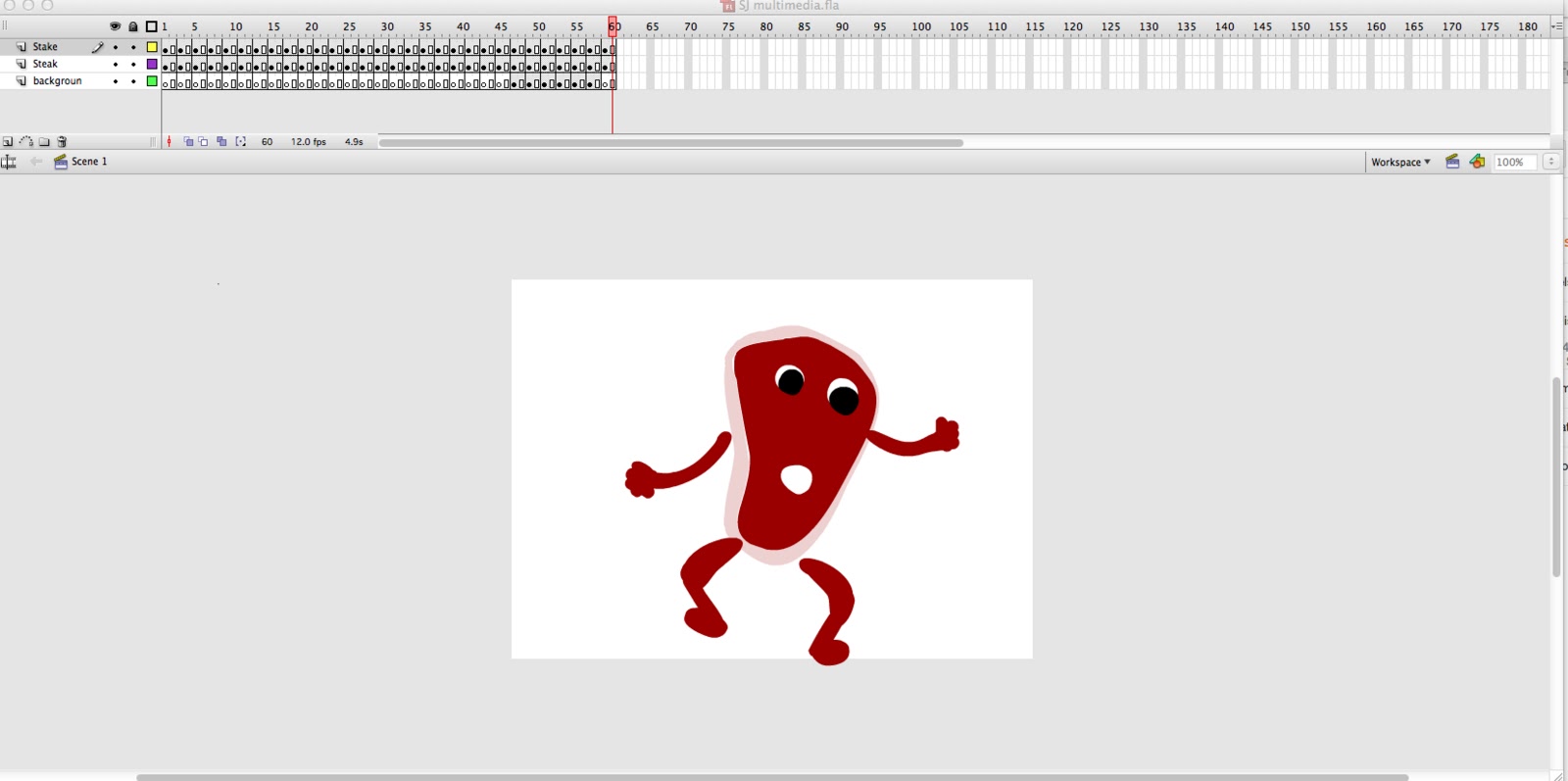
Task: Click frame number 150 on timeline ruler
Action: 1300,26
